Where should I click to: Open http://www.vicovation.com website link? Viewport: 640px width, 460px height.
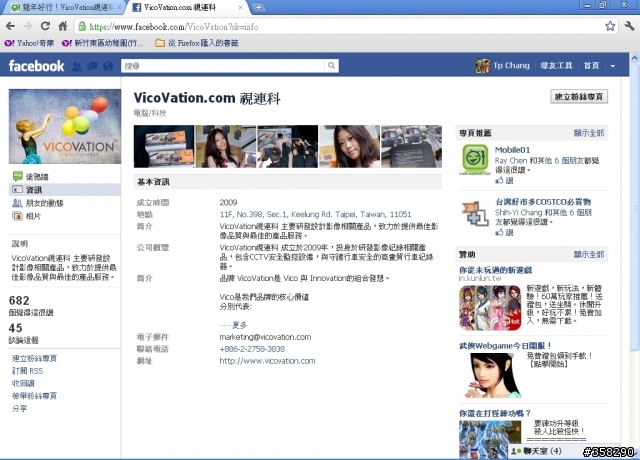267,361
